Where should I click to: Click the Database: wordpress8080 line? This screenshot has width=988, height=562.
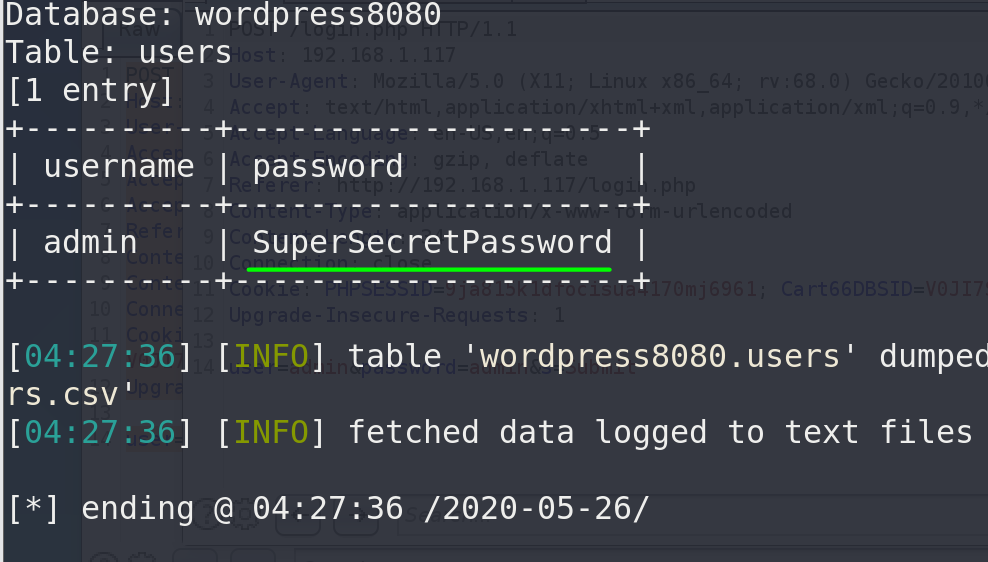click(x=223, y=15)
